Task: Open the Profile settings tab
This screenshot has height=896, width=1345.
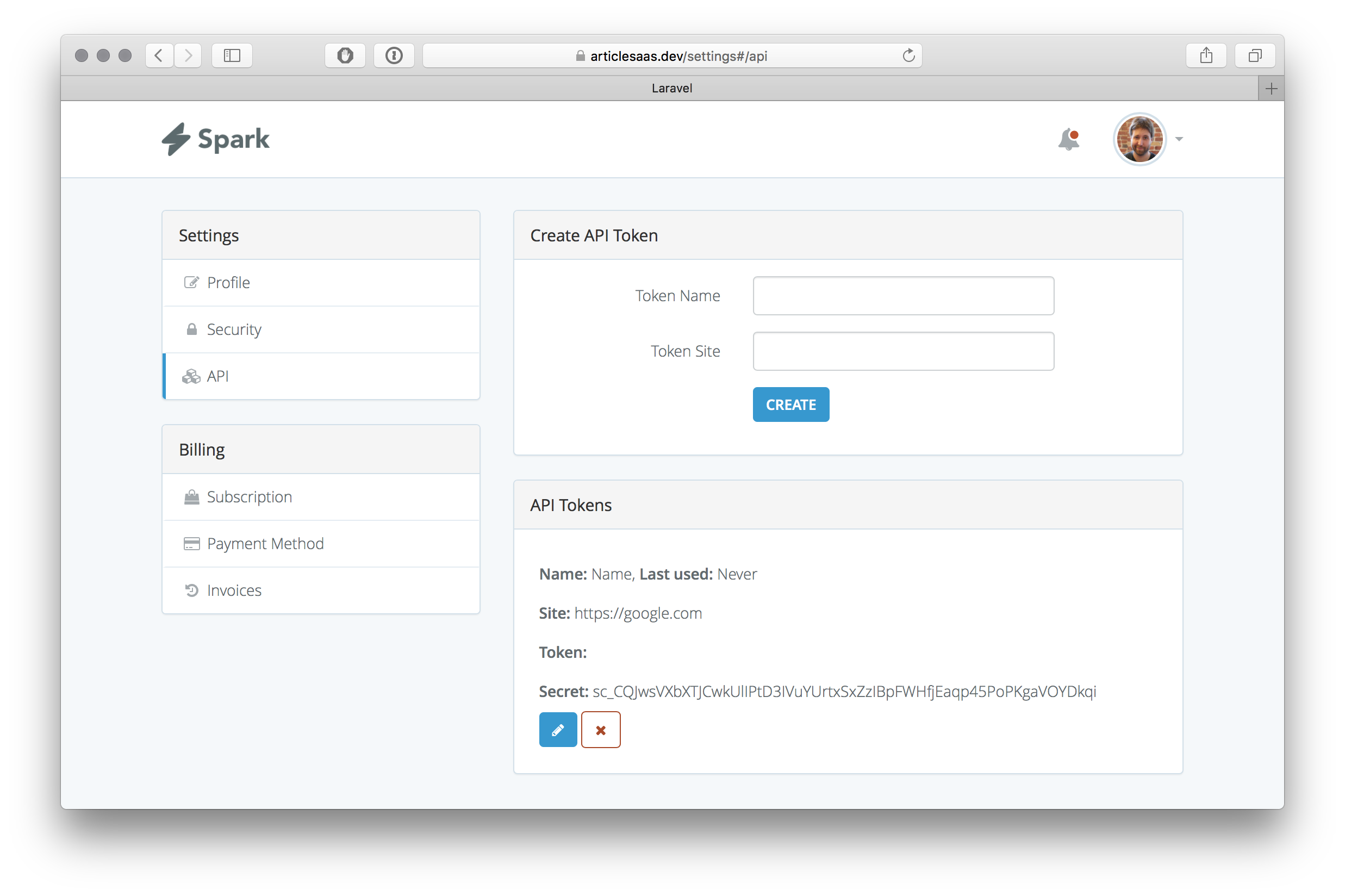Action: (x=228, y=283)
